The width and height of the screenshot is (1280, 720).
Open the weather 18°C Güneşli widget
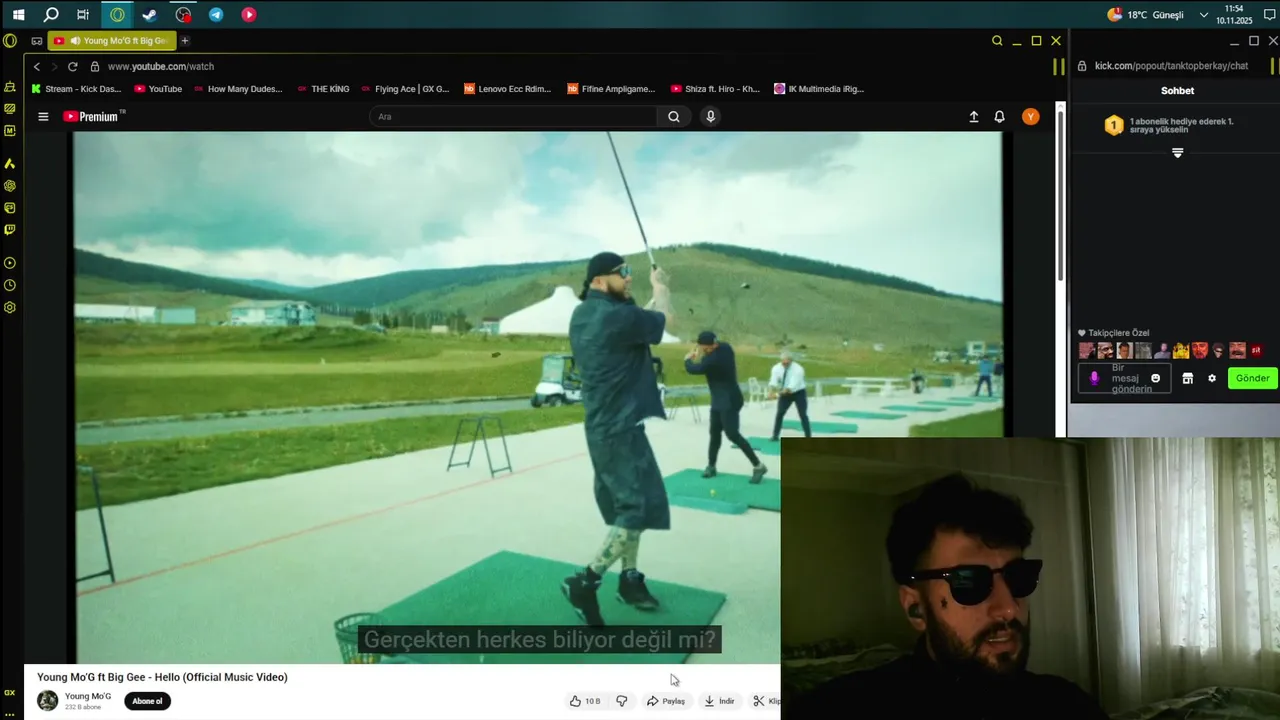tap(1146, 15)
